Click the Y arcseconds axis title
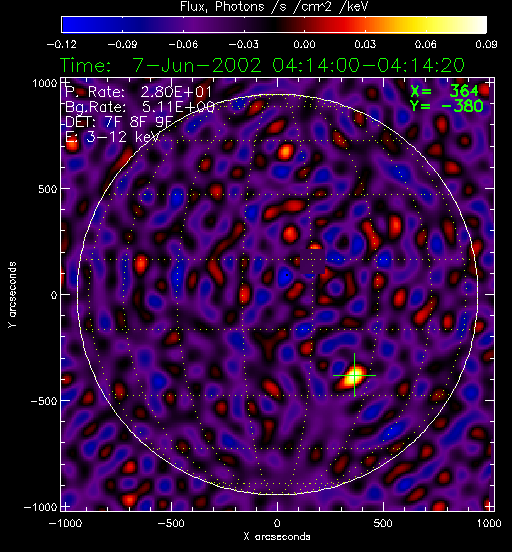Screen dimensions: 512x552 (x=12, y=295)
